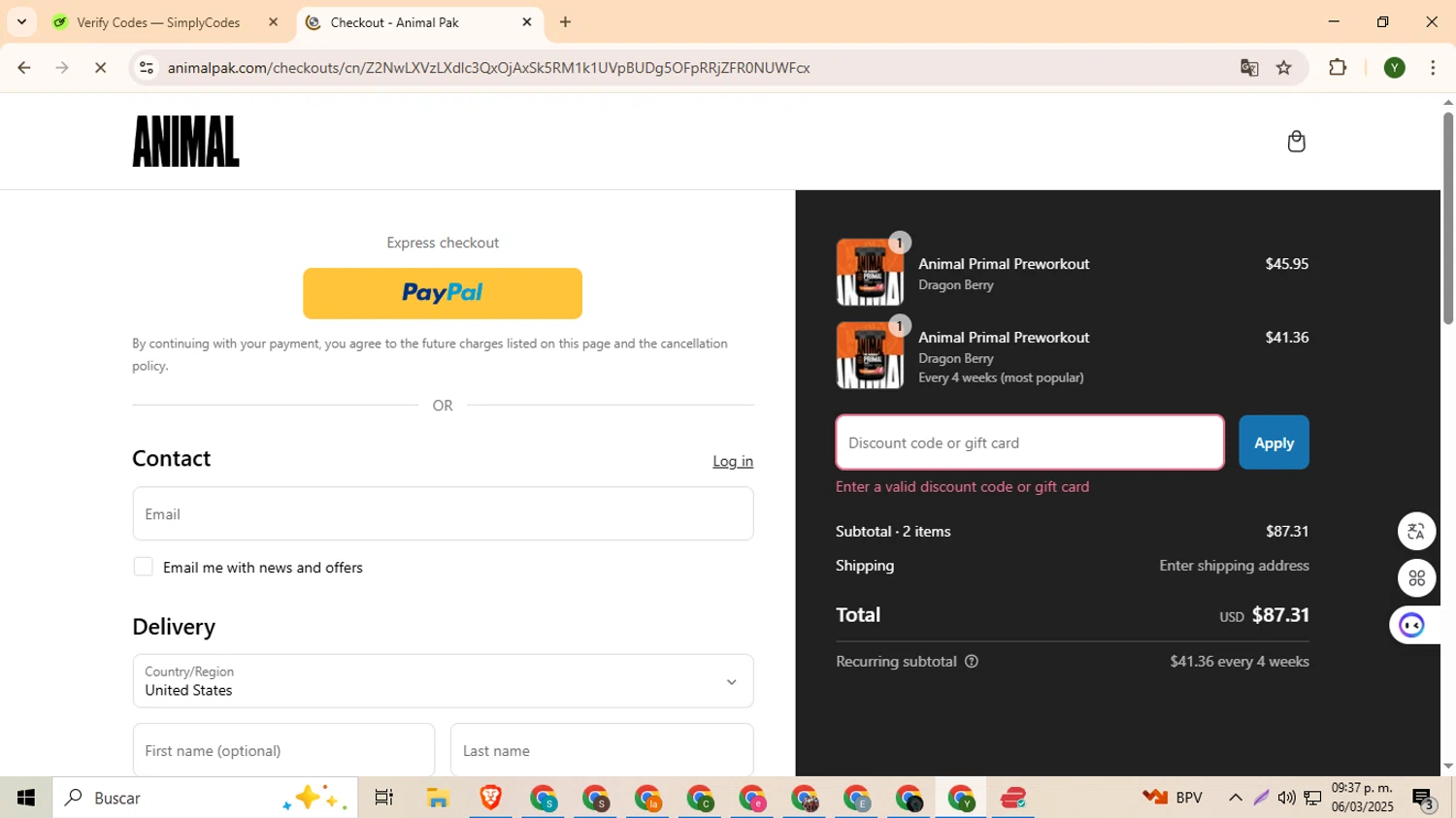Click the network icon in system tray
Viewport: 1456px width, 818px height.
(x=1312, y=798)
